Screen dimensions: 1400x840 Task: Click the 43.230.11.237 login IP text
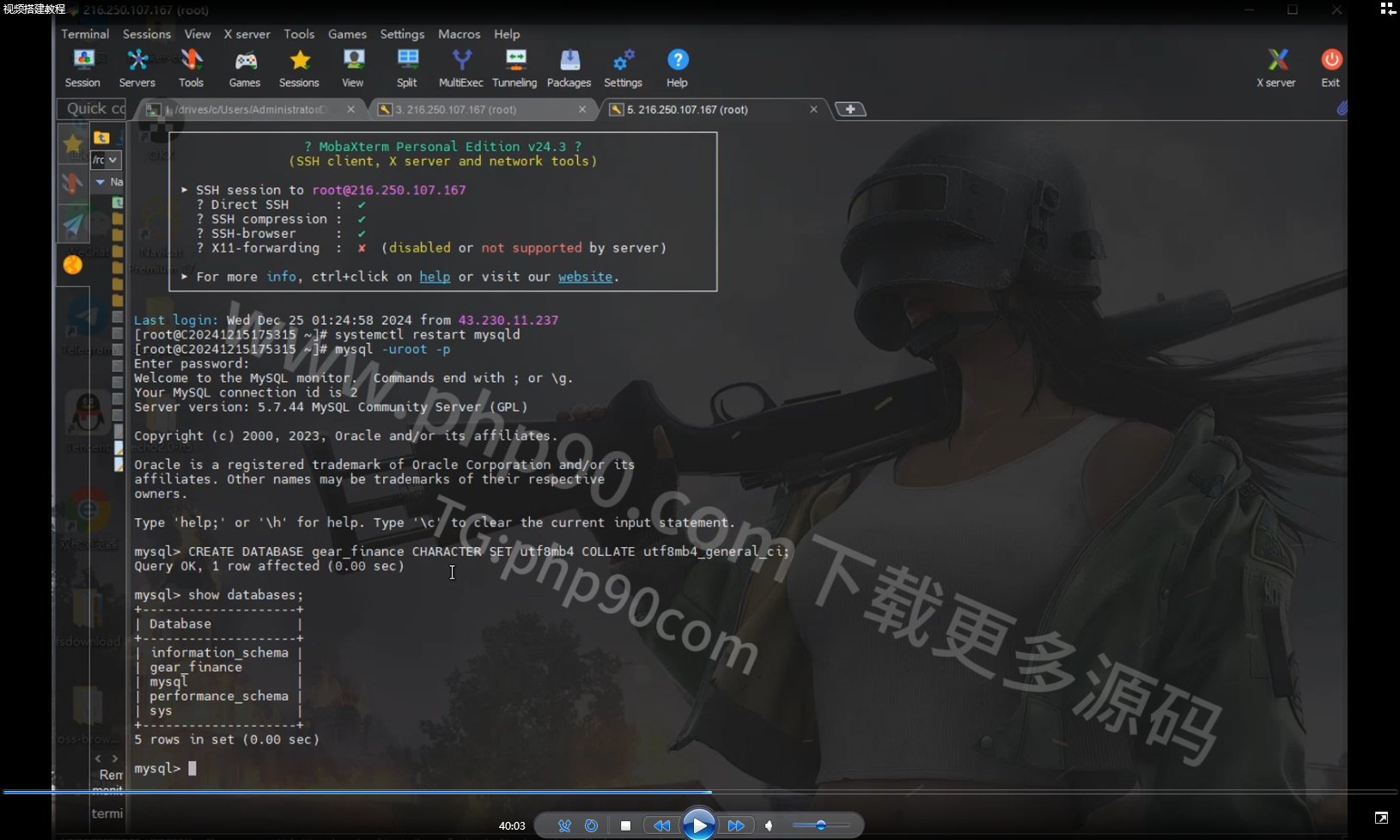[508, 320]
